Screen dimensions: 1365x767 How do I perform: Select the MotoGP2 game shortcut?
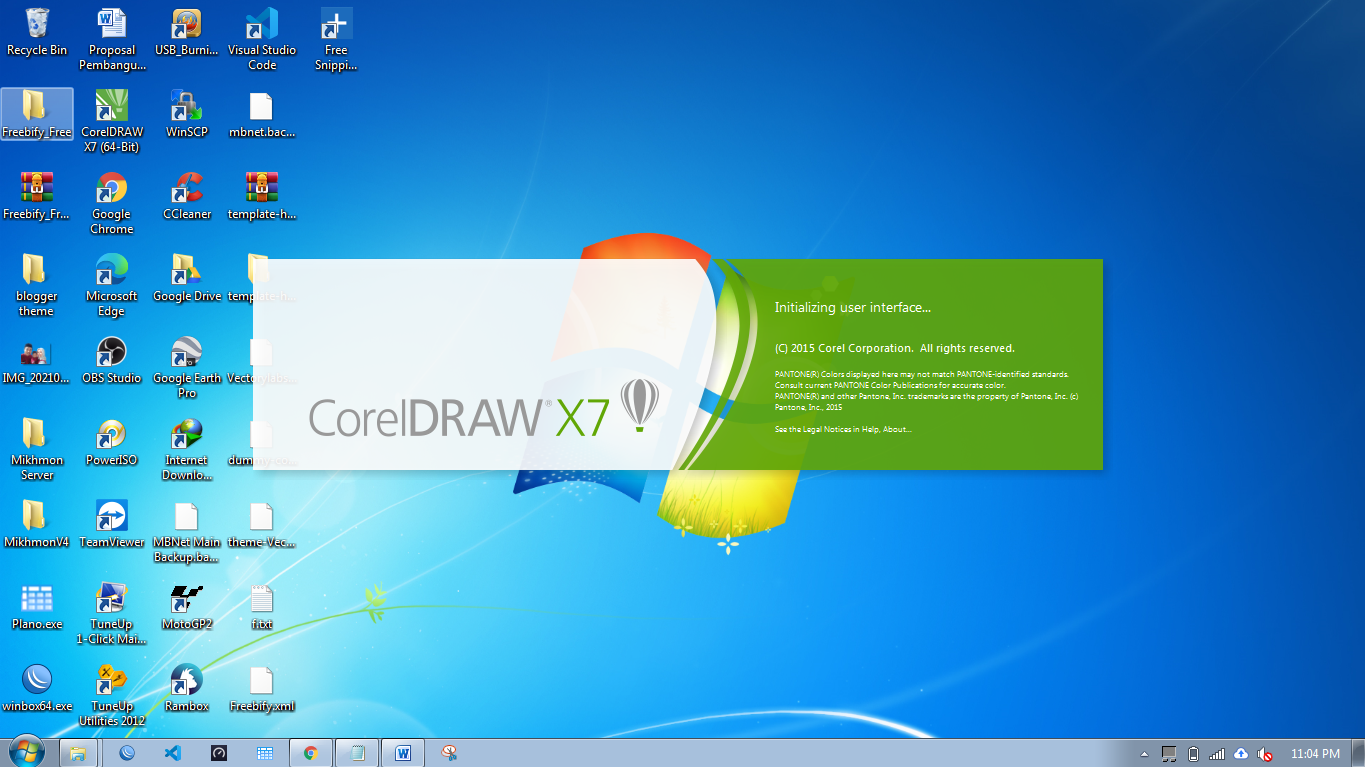pyautogui.click(x=186, y=606)
